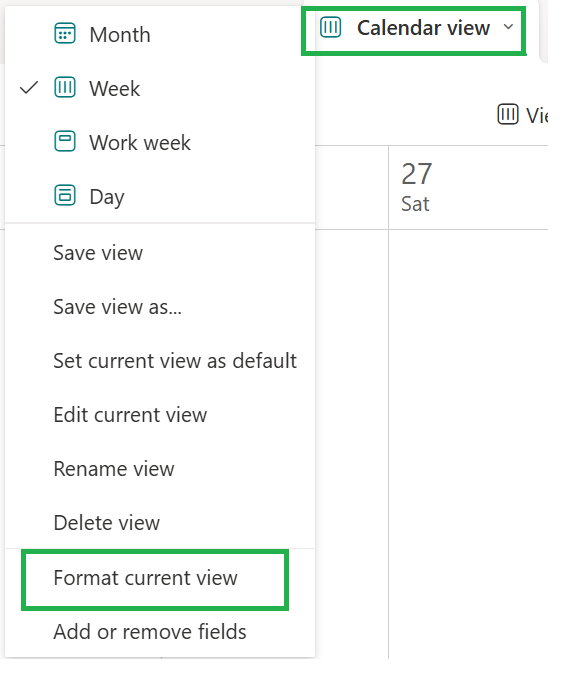This screenshot has width=561, height=681.
Task: Click the partially visible View icon at right
Action: pos(508,114)
